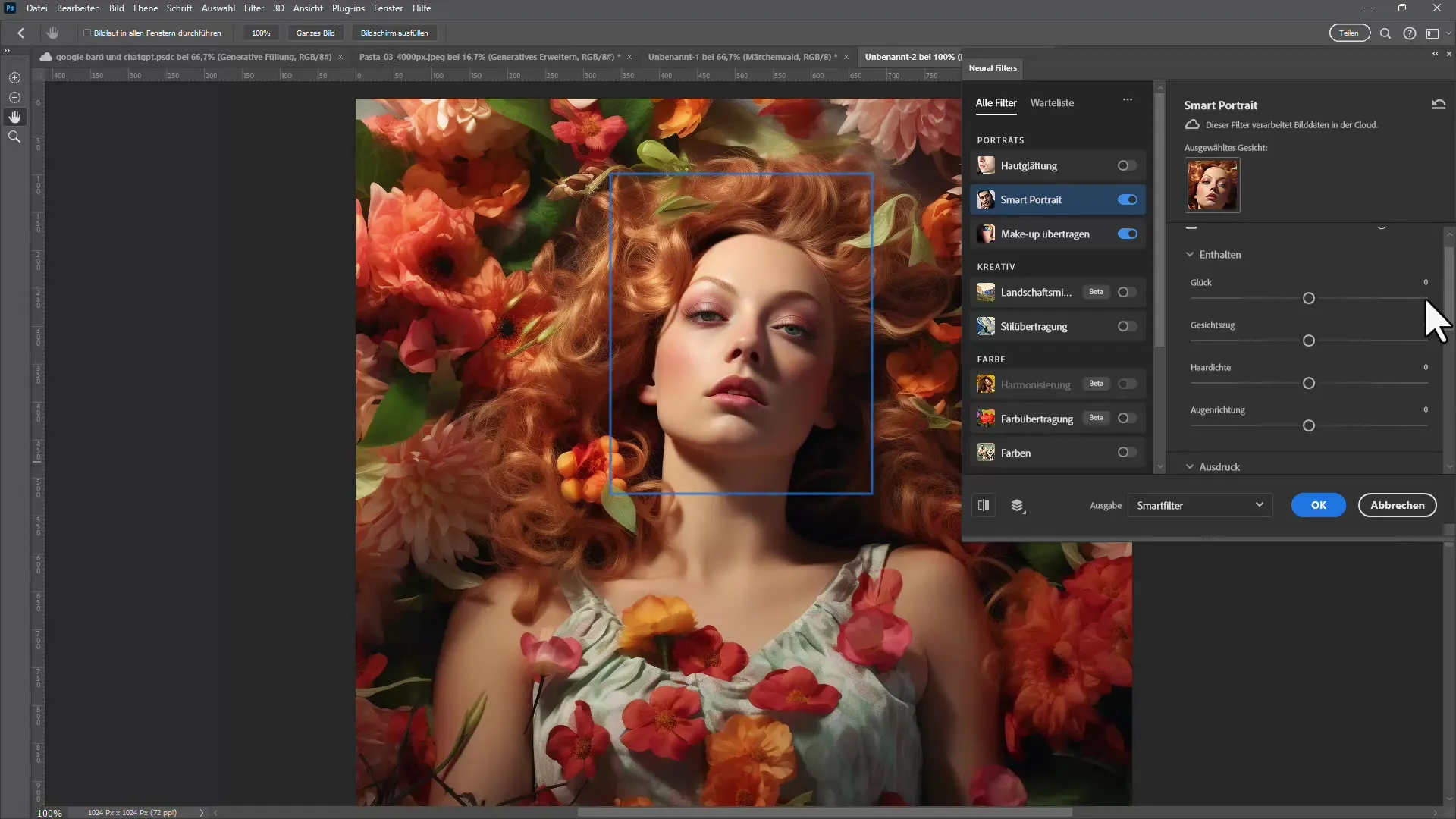
Task: Open the layer preview stack icon
Action: [x=1018, y=506]
